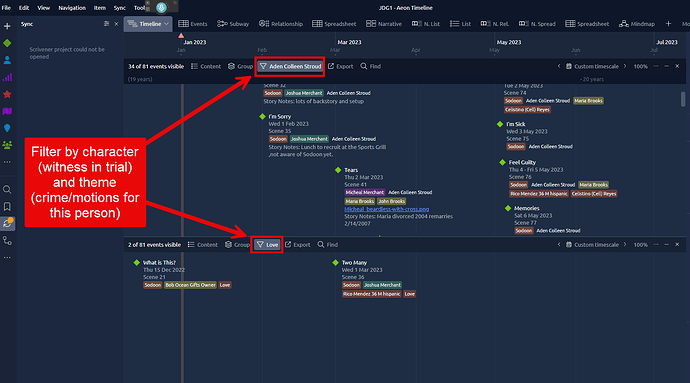
Task: Open the Item menu
Action: [x=99, y=8]
